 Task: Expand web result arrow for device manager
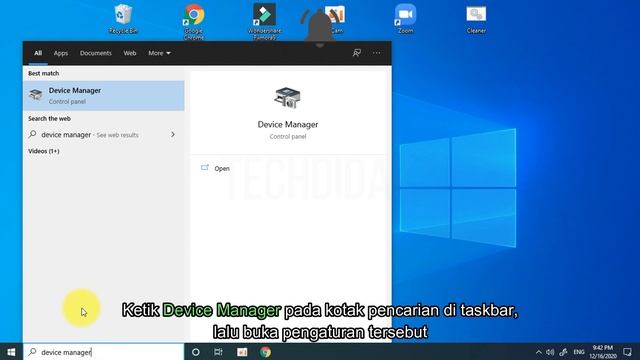173,134
